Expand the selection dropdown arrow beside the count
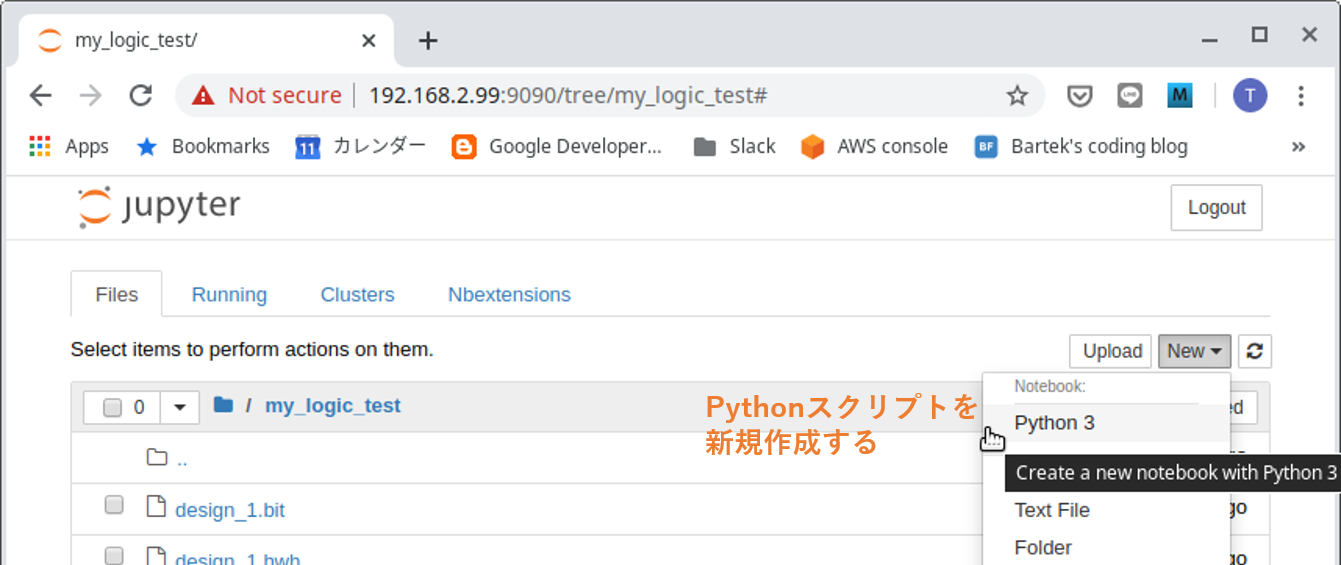Viewport: 1341px width, 565px height. coord(179,407)
